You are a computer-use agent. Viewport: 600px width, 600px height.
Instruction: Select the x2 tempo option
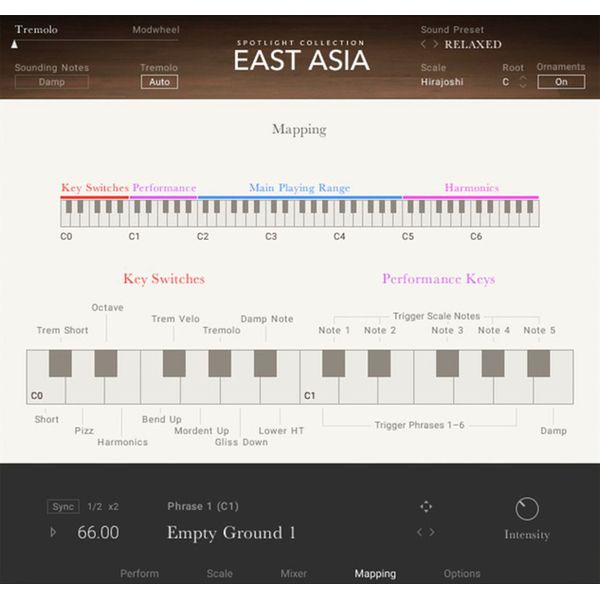(x=113, y=507)
